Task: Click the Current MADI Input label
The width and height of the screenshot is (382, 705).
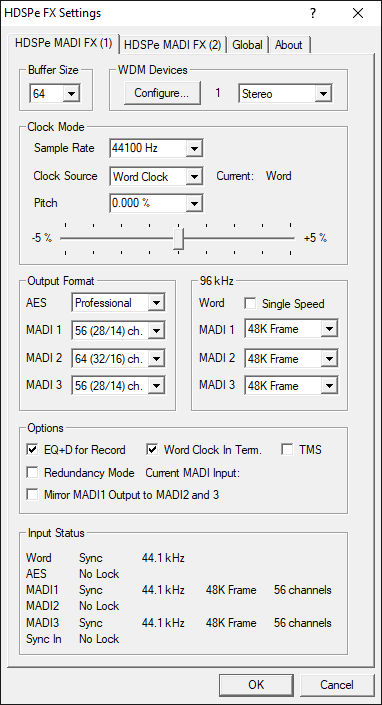Action: tap(193, 473)
